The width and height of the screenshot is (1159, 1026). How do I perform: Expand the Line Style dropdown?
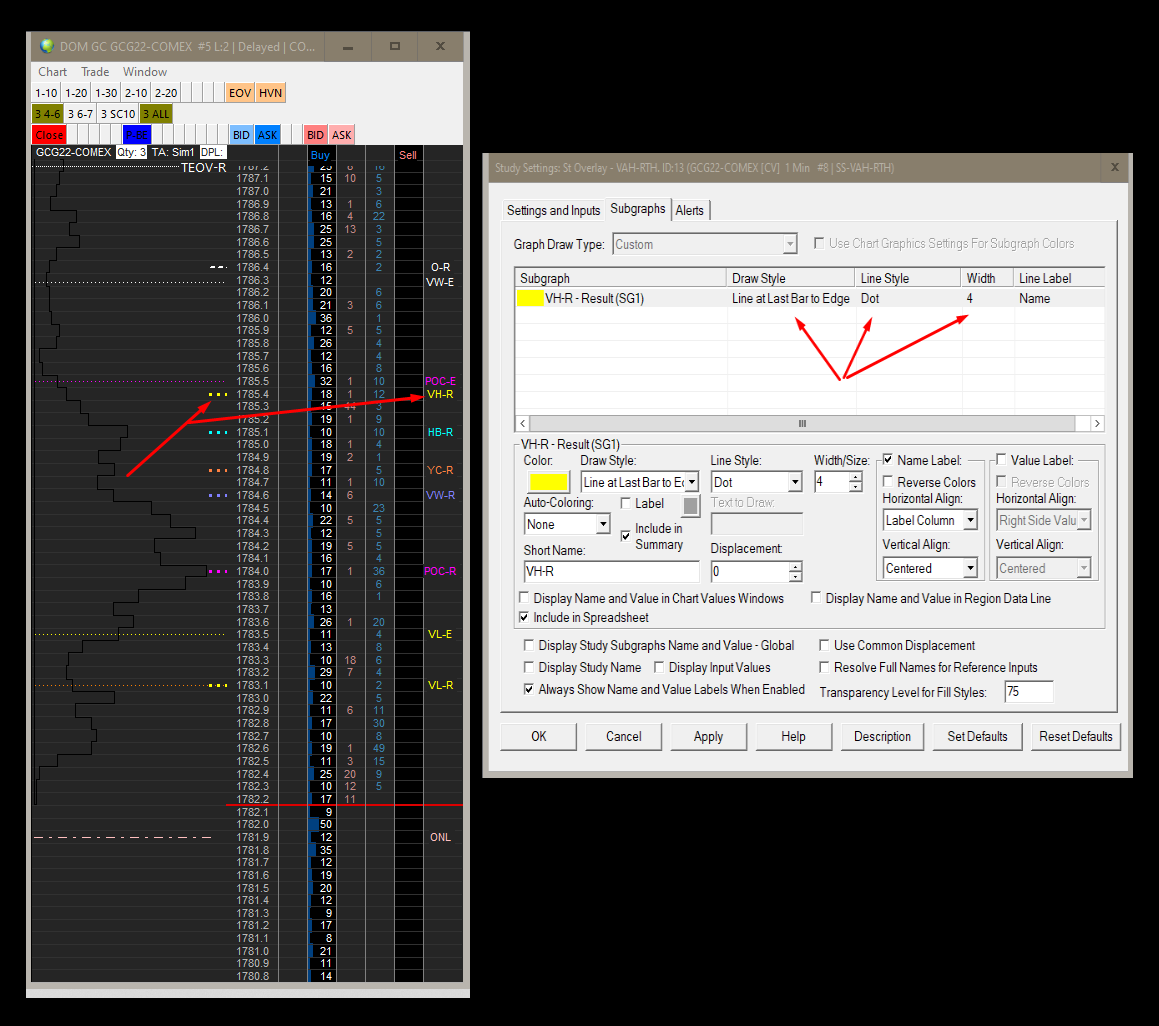pyautogui.click(x=794, y=482)
